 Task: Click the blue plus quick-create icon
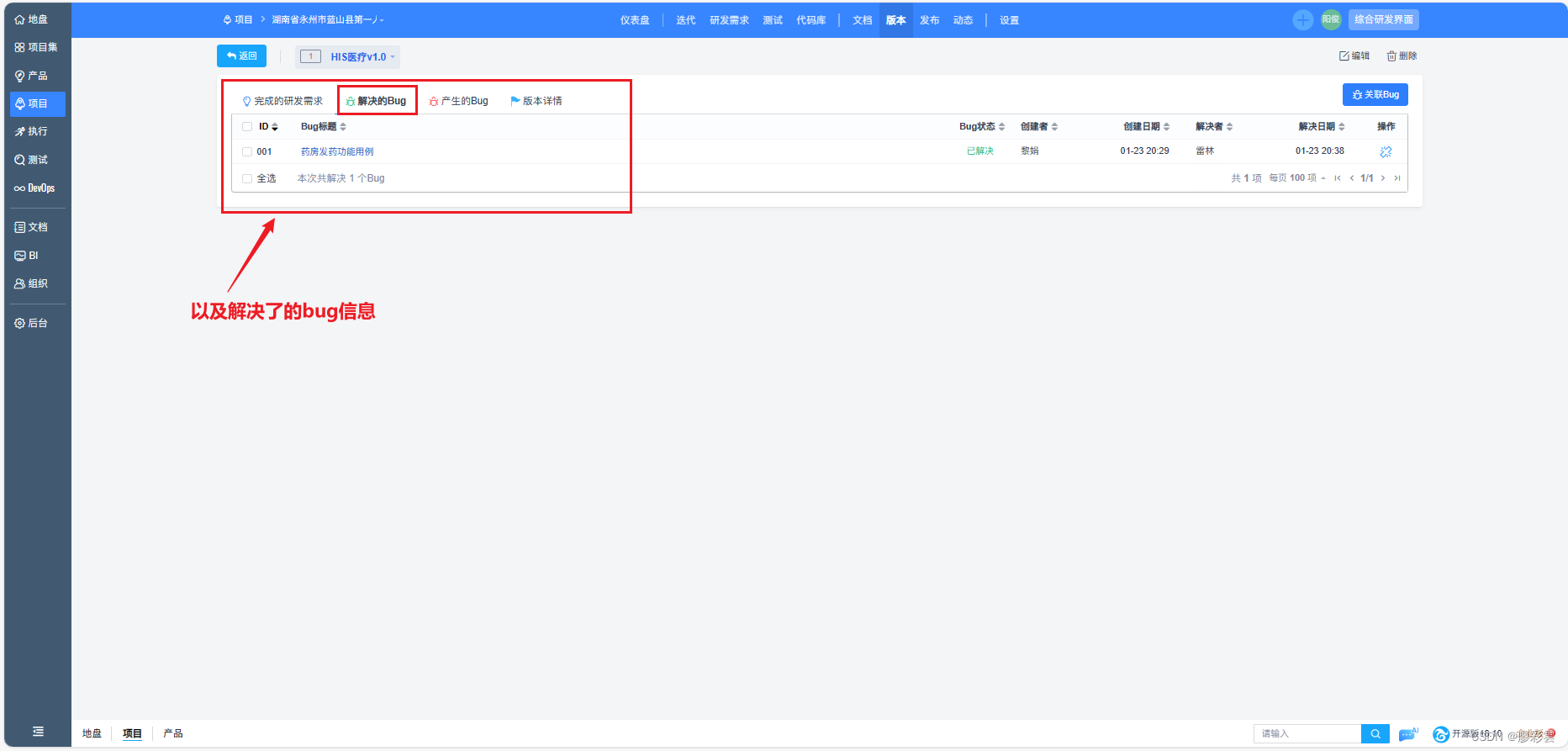click(x=1302, y=19)
